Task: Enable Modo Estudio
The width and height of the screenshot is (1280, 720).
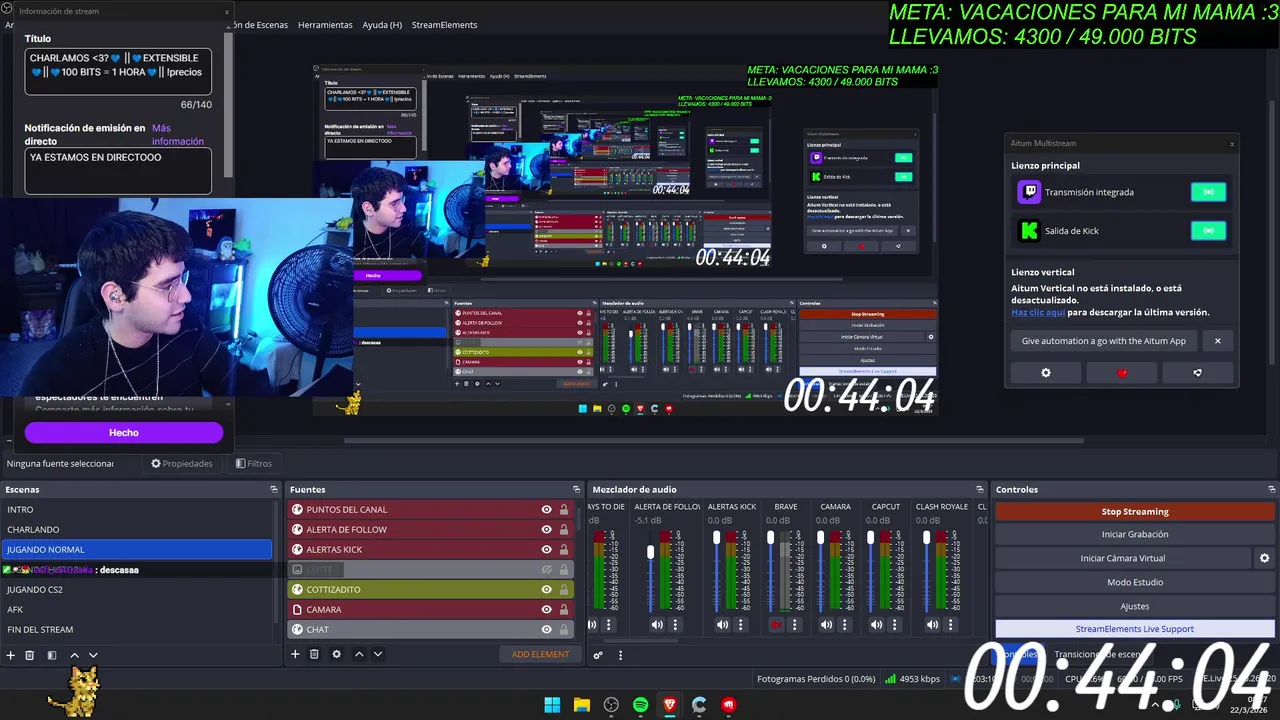Action: point(1135,582)
